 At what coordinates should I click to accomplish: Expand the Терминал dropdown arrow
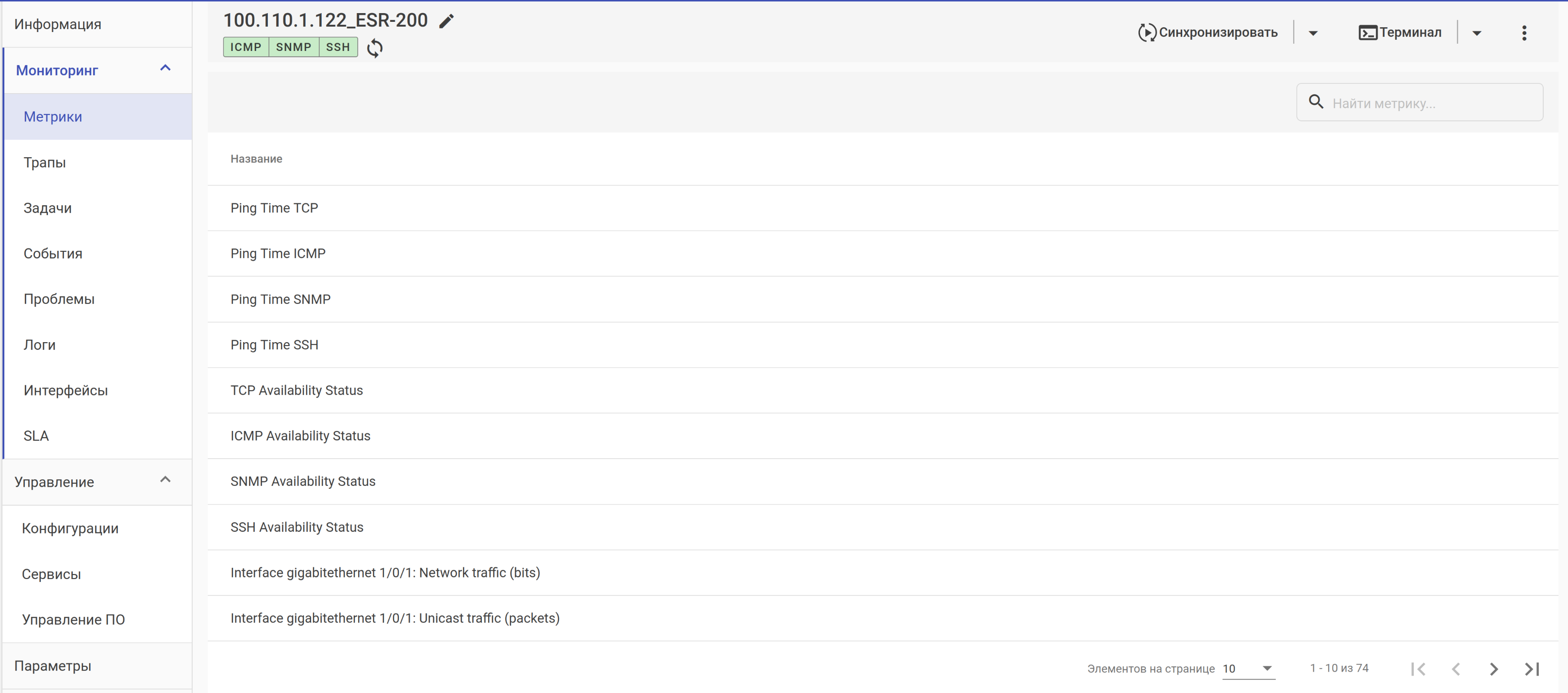(x=1476, y=33)
